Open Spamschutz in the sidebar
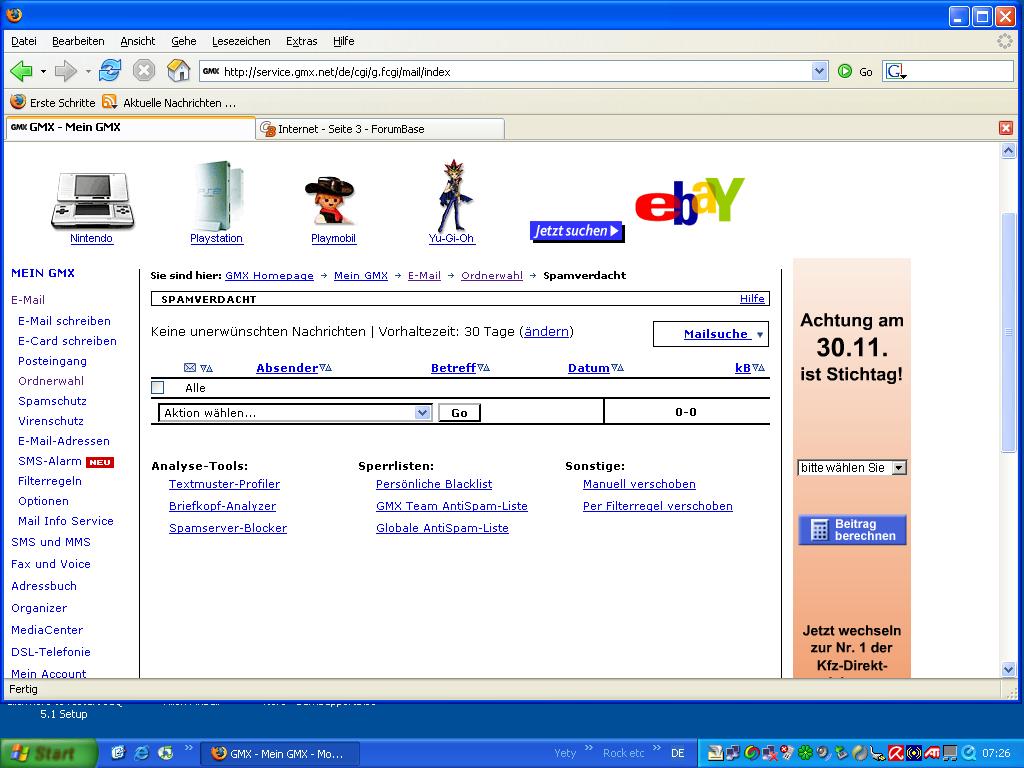The height and width of the screenshot is (768, 1024). click(x=52, y=401)
